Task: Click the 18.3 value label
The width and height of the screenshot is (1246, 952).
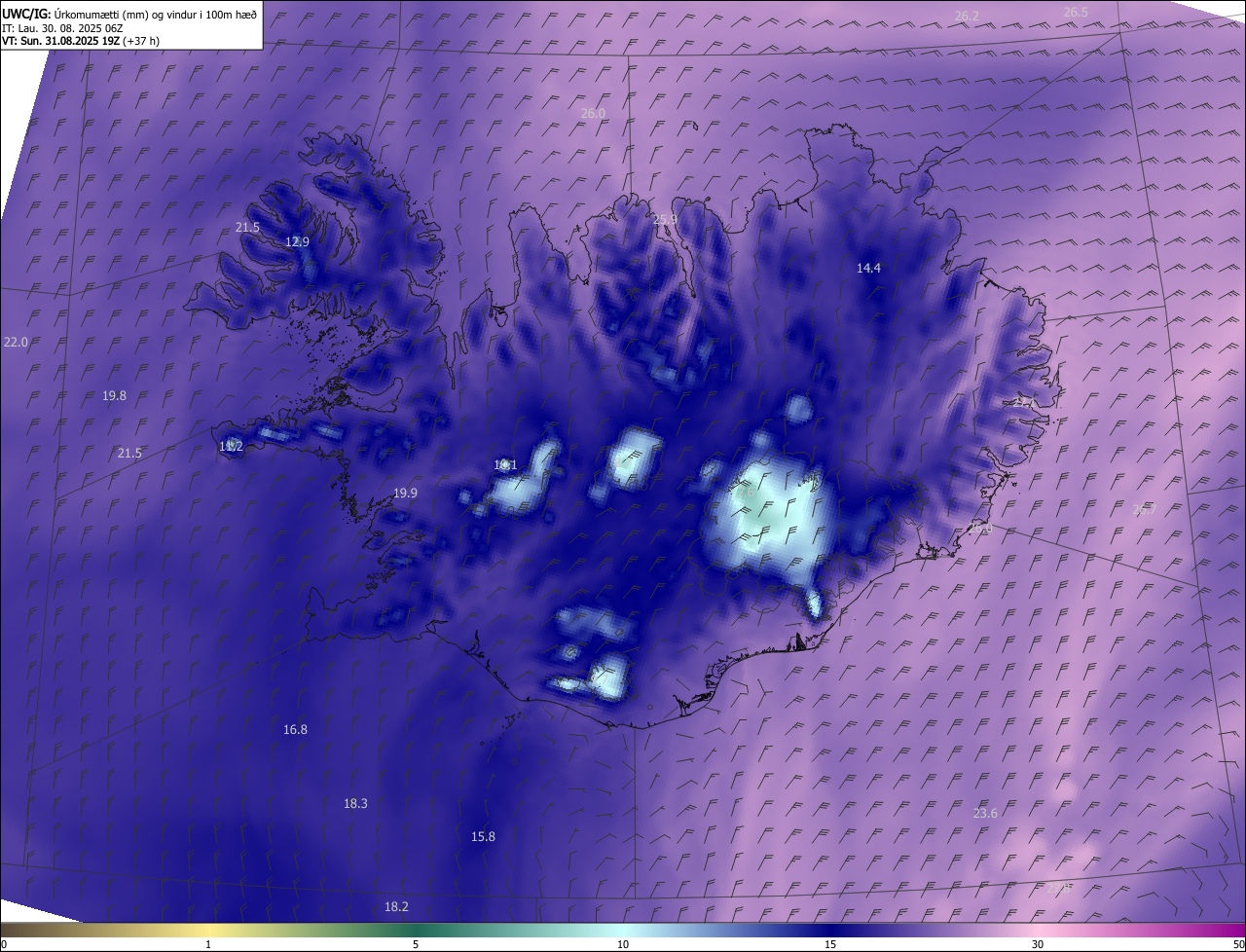Action: click(355, 804)
